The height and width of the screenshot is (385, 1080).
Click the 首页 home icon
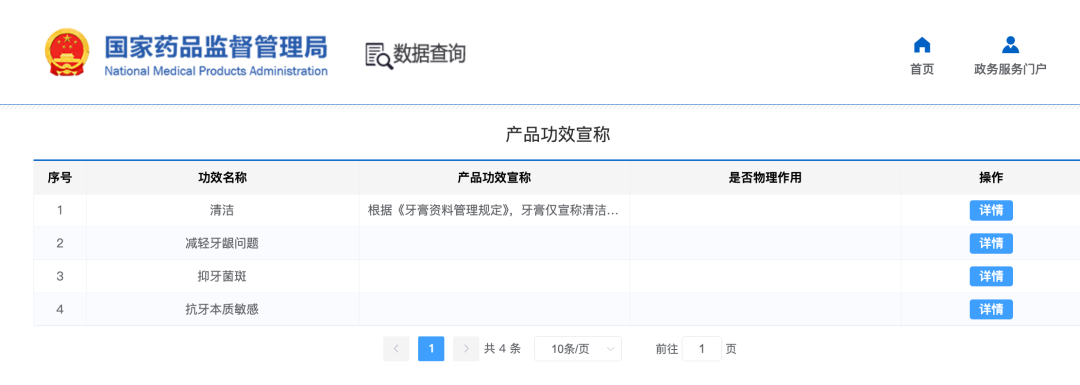pos(922,45)
